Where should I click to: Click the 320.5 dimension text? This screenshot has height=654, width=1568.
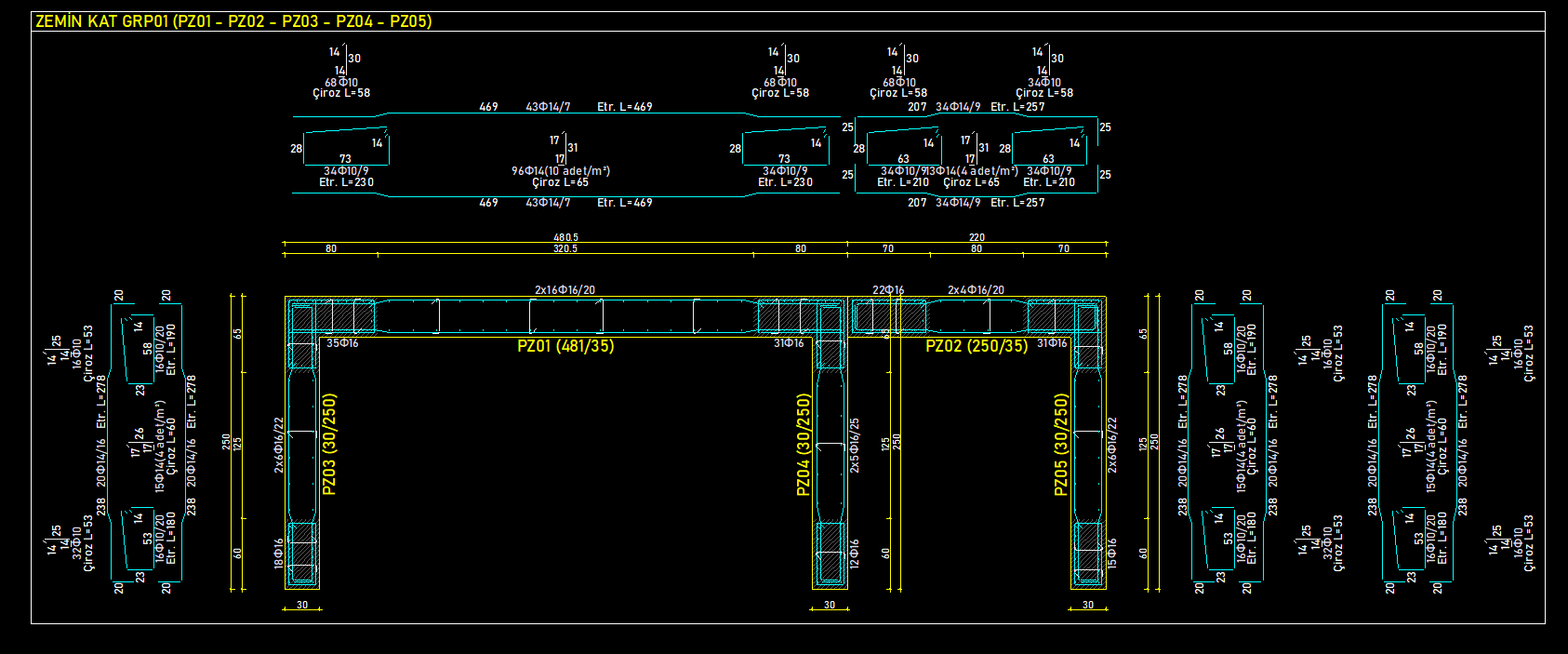pyautogui.click(x=565, y=249)
